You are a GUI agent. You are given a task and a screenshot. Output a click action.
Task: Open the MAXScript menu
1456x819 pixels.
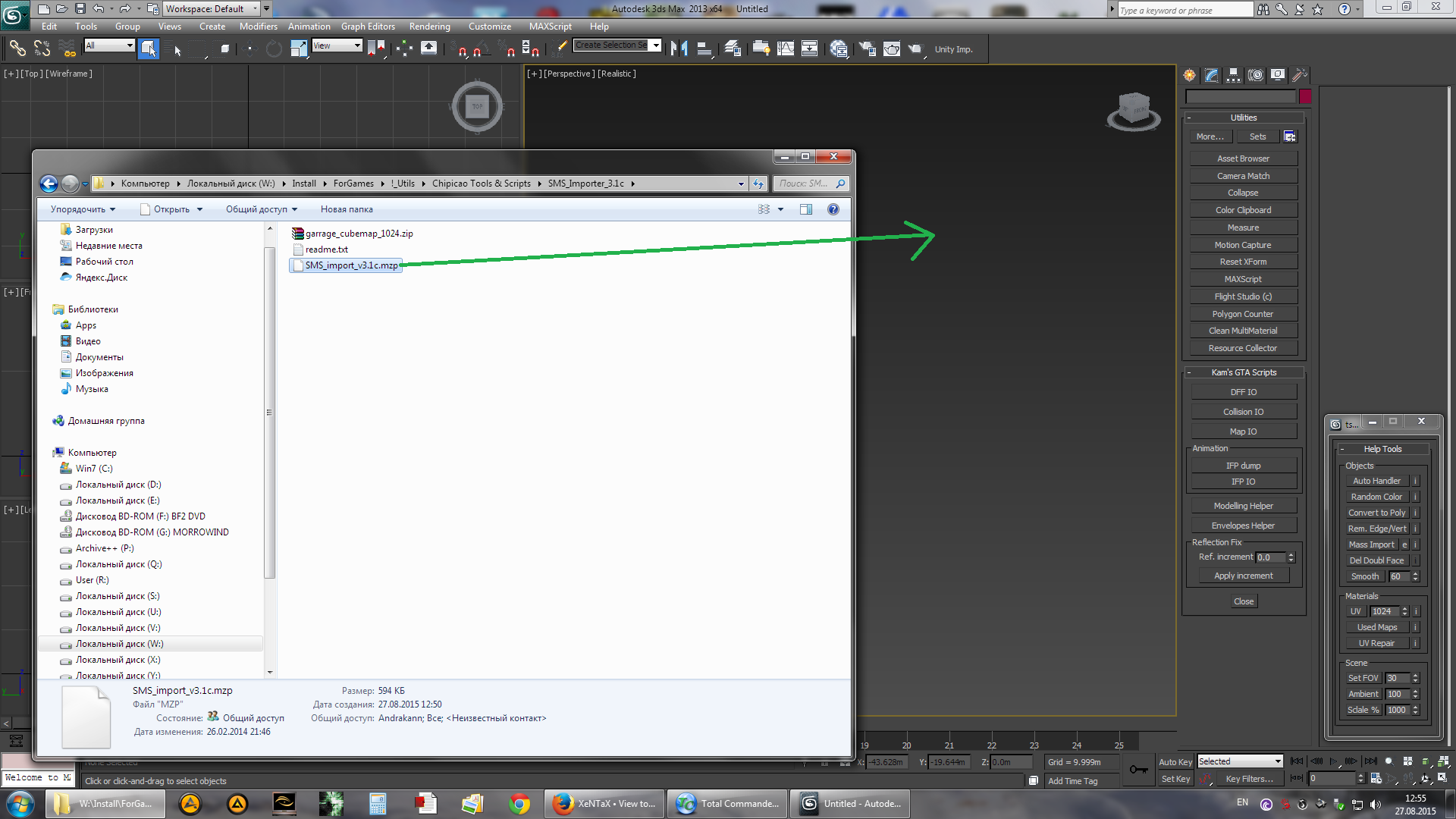[x=550, y=27]
